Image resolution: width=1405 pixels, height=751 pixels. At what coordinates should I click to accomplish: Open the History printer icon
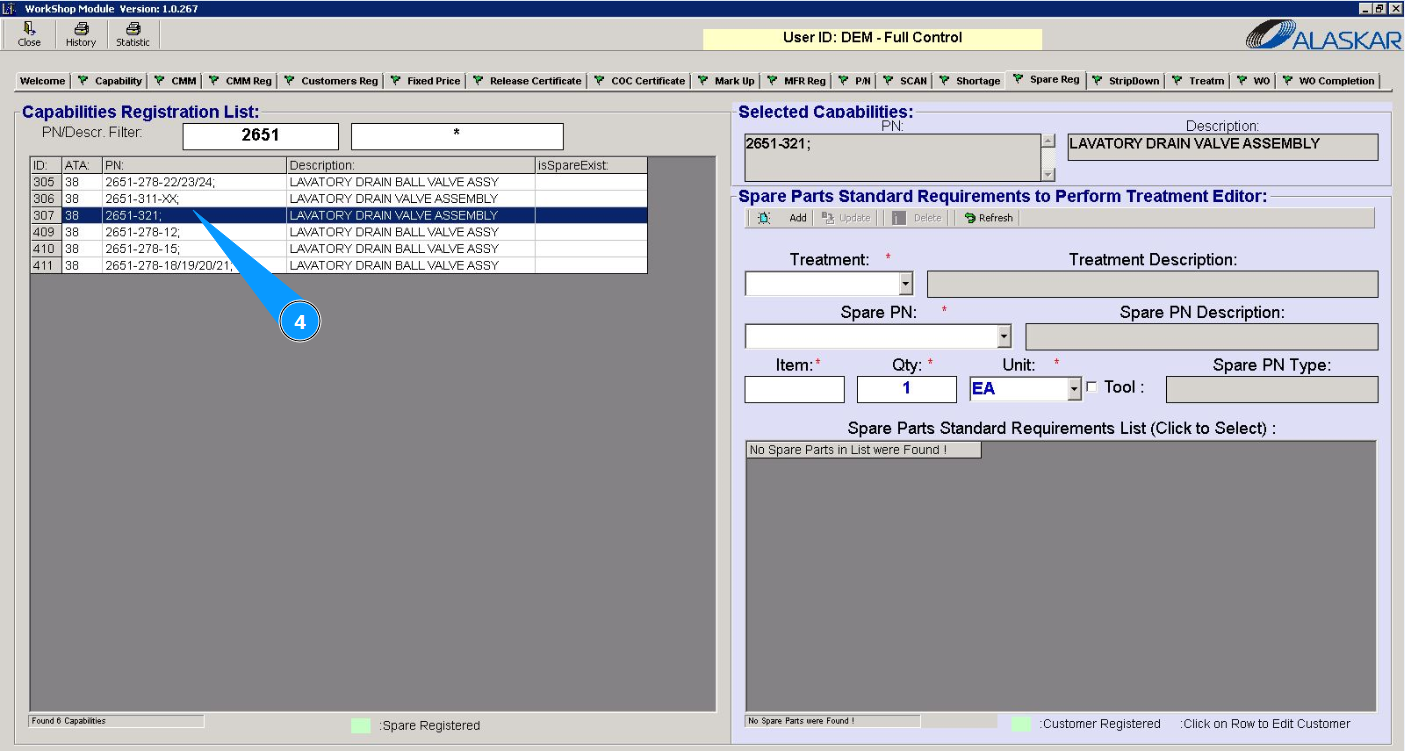[x=81, y=35]
